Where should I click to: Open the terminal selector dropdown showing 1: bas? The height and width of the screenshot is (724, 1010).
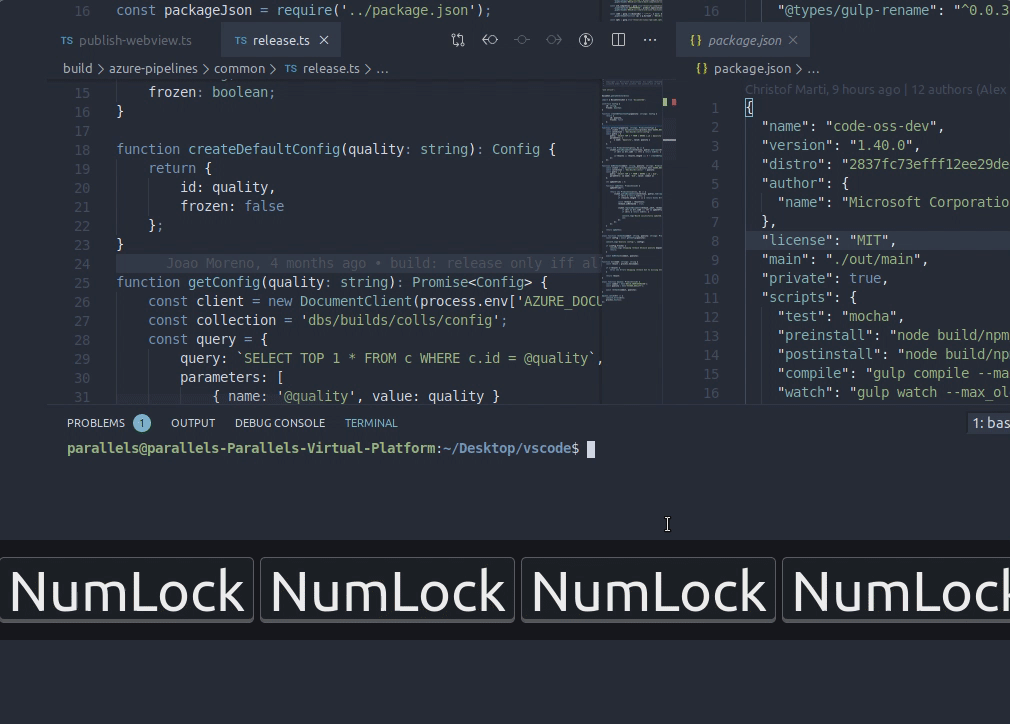point(989,423)
